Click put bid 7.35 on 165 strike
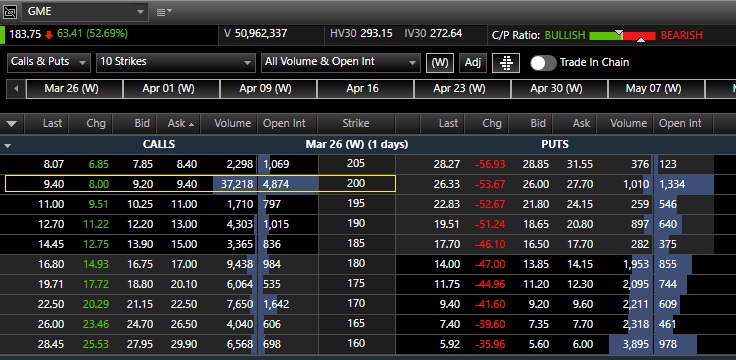 [537, 324]
